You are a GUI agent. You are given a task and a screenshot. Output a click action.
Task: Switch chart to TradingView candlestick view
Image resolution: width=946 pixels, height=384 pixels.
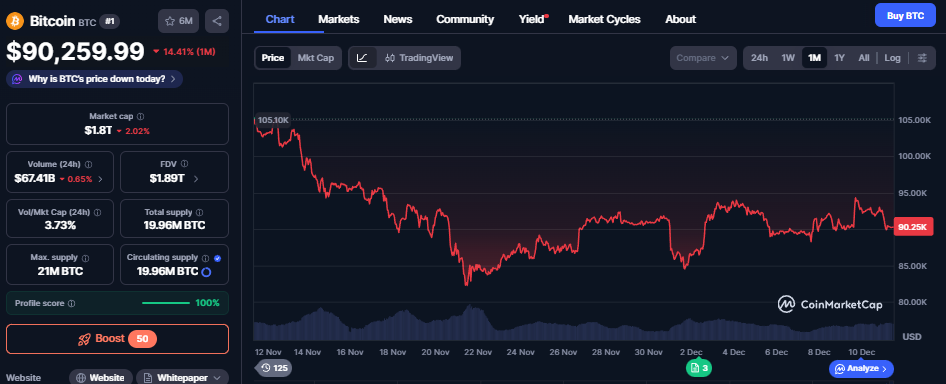tap(419, 58)
